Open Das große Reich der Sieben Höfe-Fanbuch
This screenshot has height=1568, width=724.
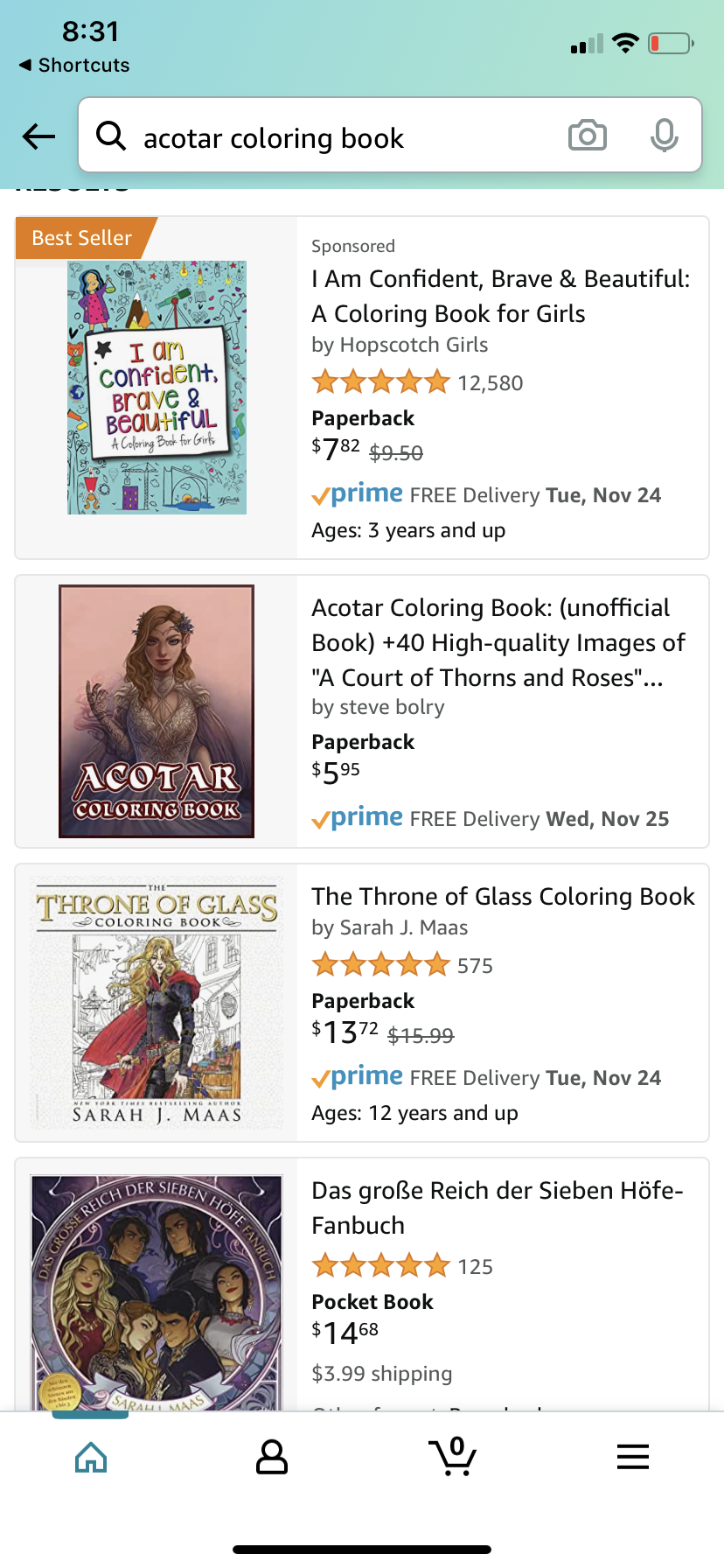tap(497, 1207)
